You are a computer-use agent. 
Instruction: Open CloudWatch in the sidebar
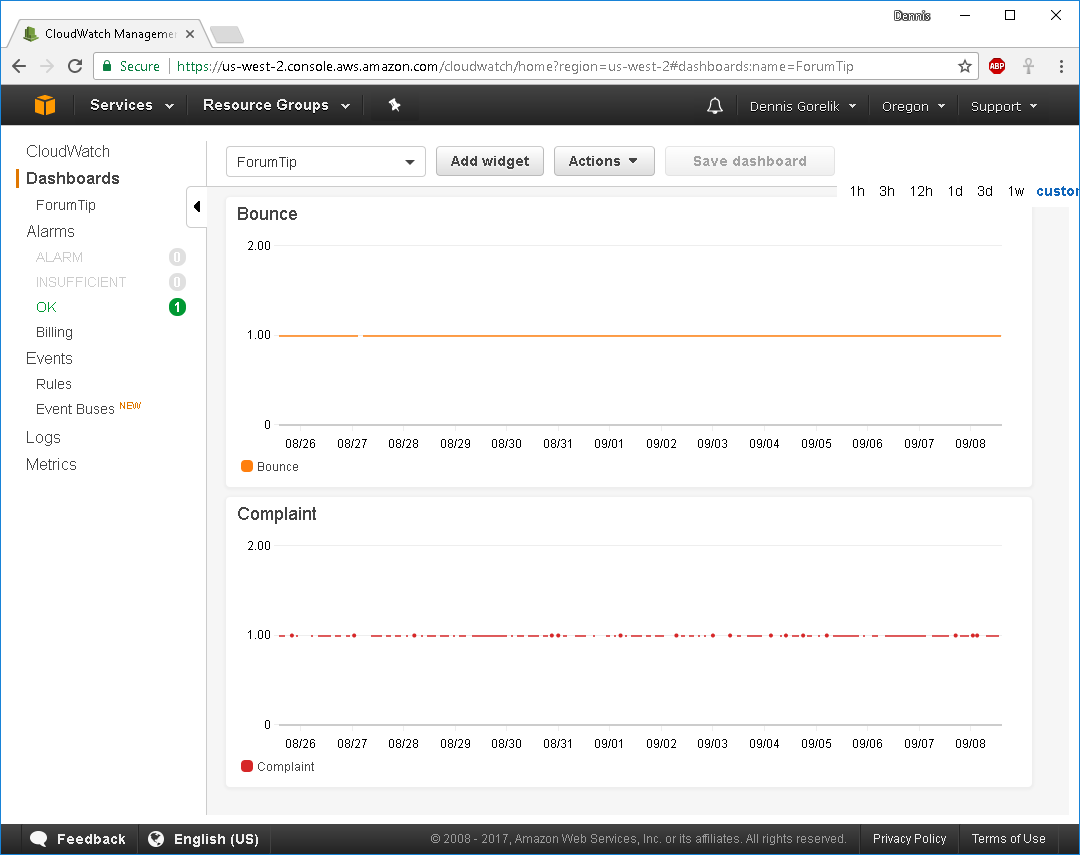[x=68, y=151]
